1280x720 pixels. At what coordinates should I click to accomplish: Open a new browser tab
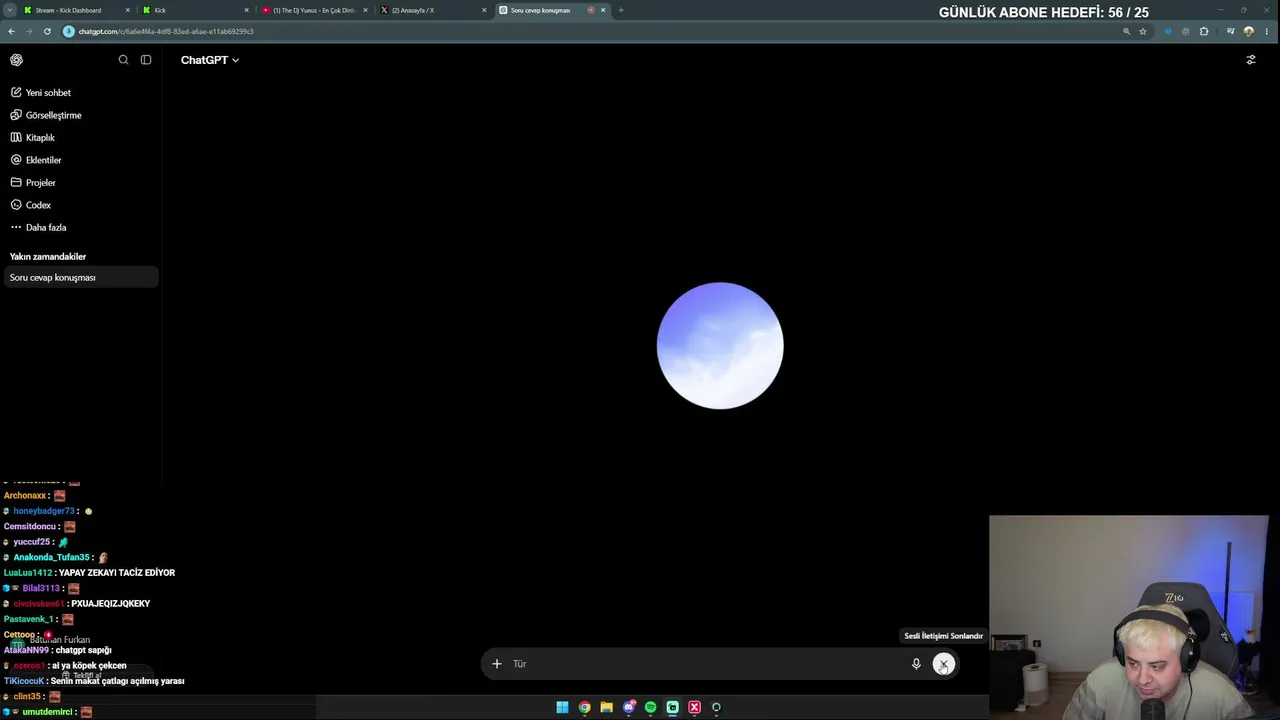pyautogui.click(x=621, y=10)
